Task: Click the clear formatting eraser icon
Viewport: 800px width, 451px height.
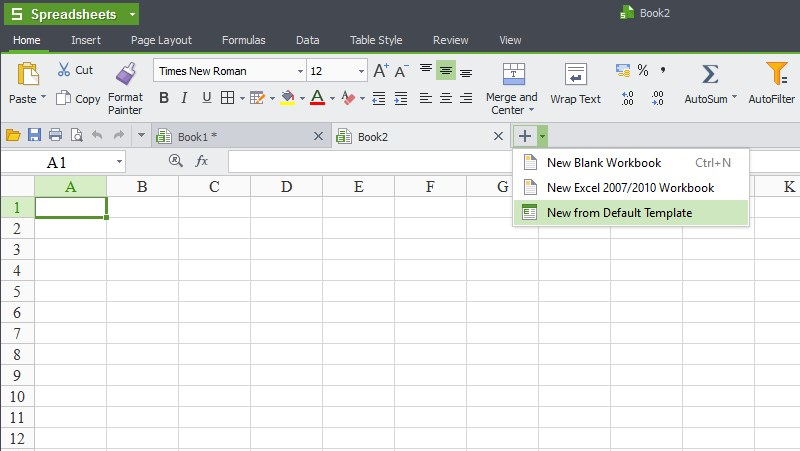Action: pyautogui.click(x=348, y=97)
